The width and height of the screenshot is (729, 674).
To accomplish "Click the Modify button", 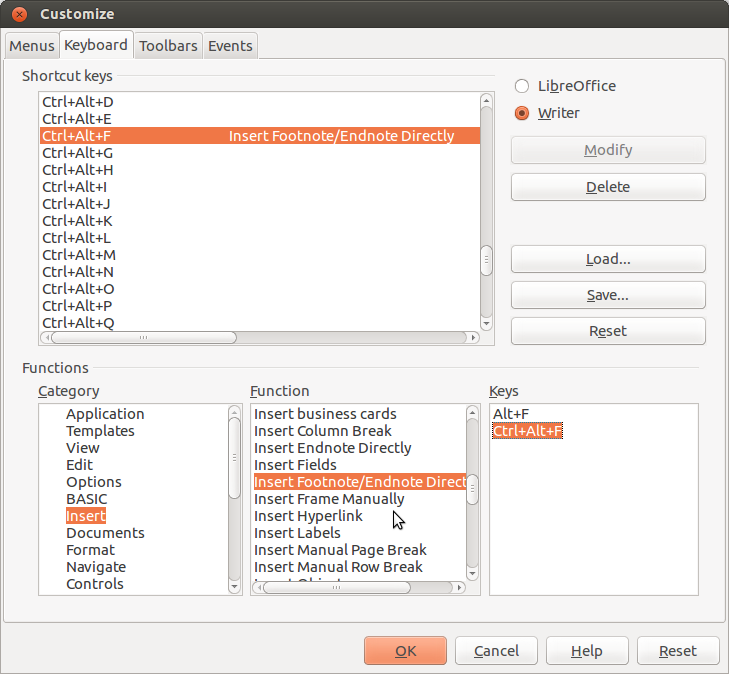I will (608, 150).
